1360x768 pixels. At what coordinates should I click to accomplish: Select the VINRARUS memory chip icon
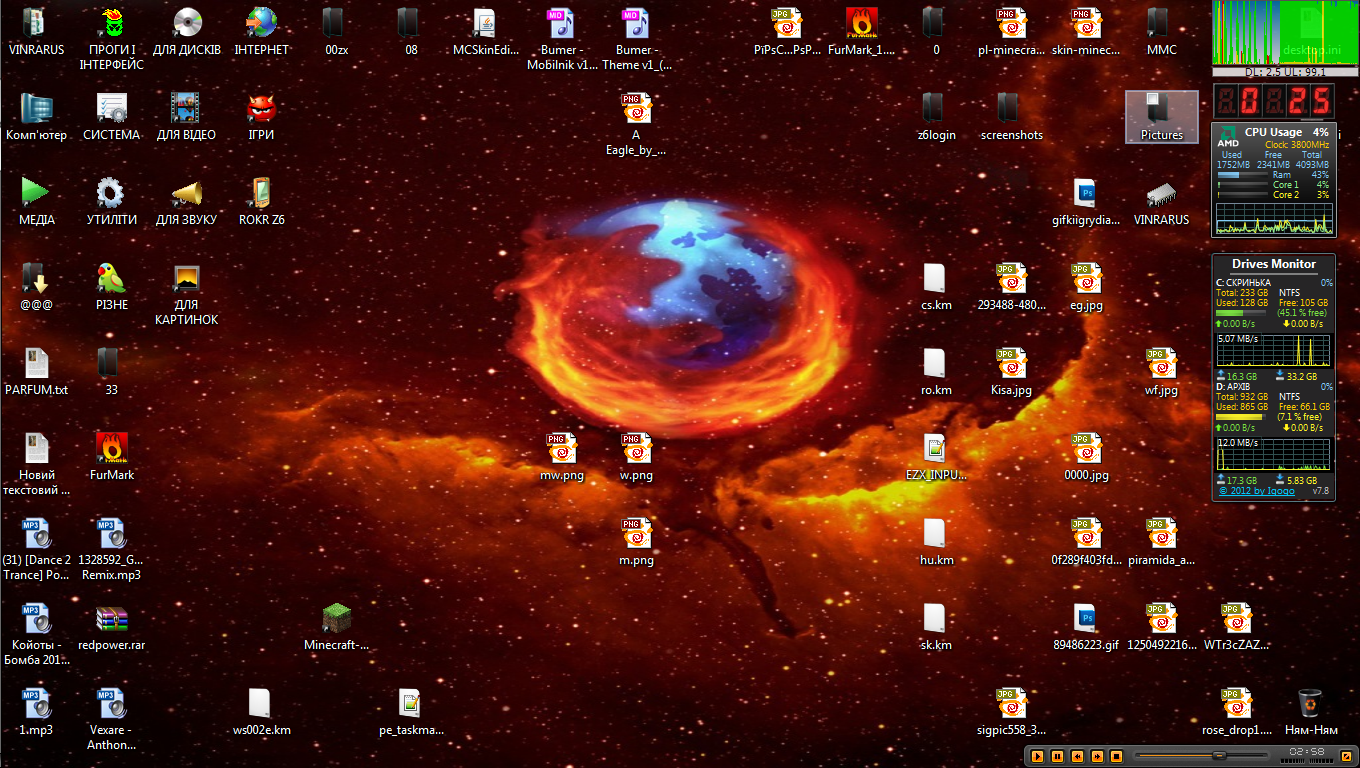tap(1161, 202)
